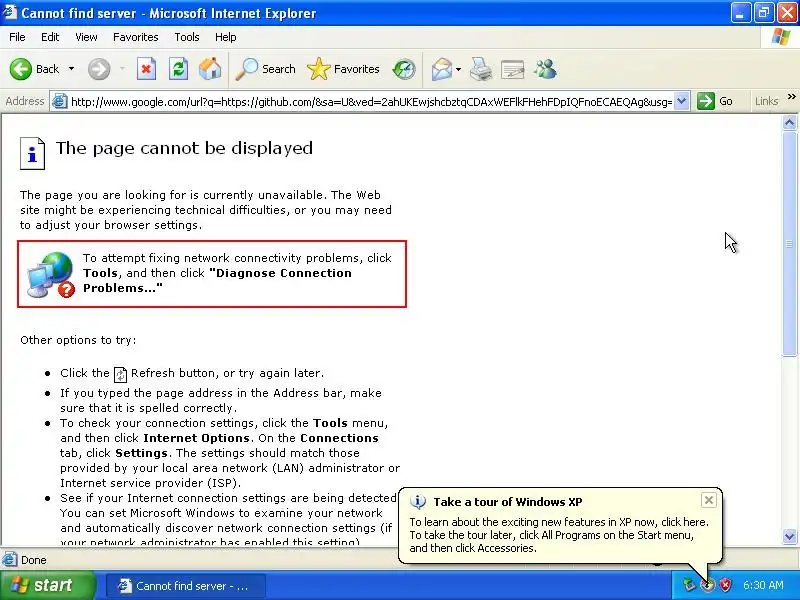800x600 pixels.
Task: Open the Messenger people icon
Action: (x=545, y=69)
